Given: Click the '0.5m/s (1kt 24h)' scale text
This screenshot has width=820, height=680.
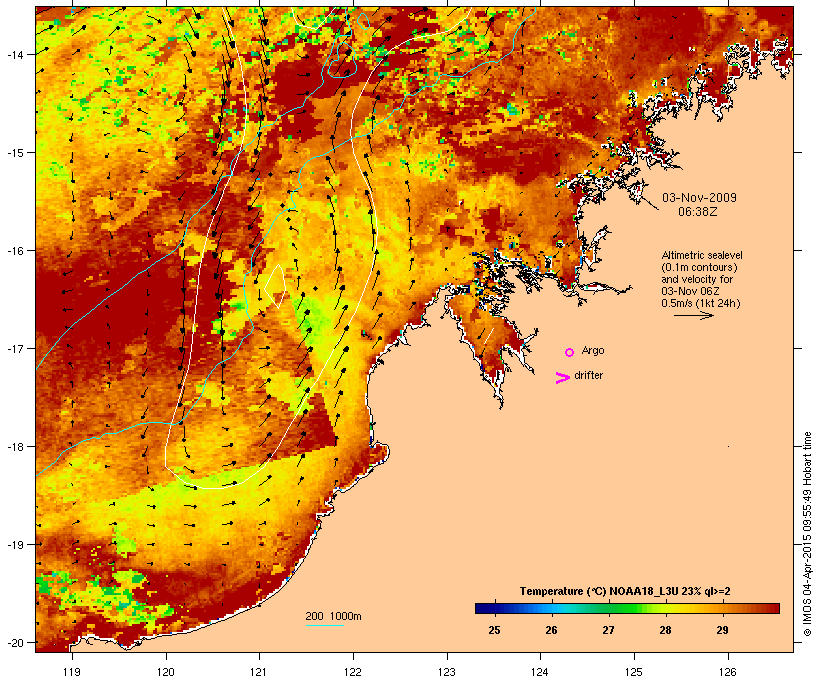Looking at the screenshot, I should coord(701,303).
